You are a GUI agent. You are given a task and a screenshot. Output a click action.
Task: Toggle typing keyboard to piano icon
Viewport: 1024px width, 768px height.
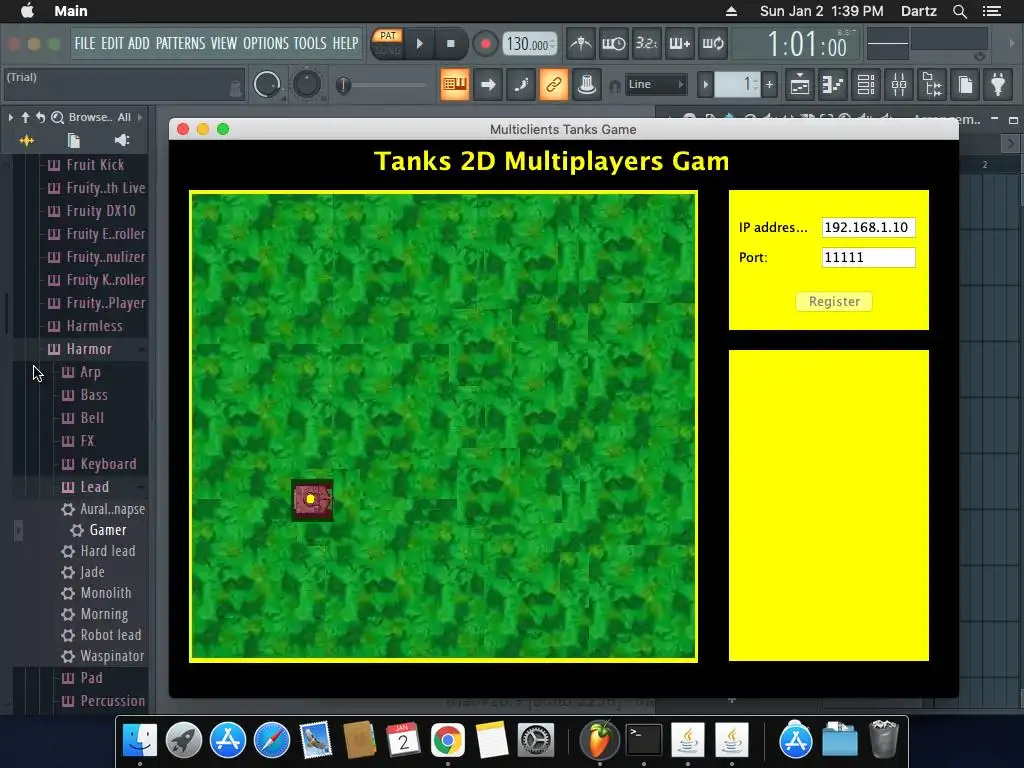(x=455, y=84)
